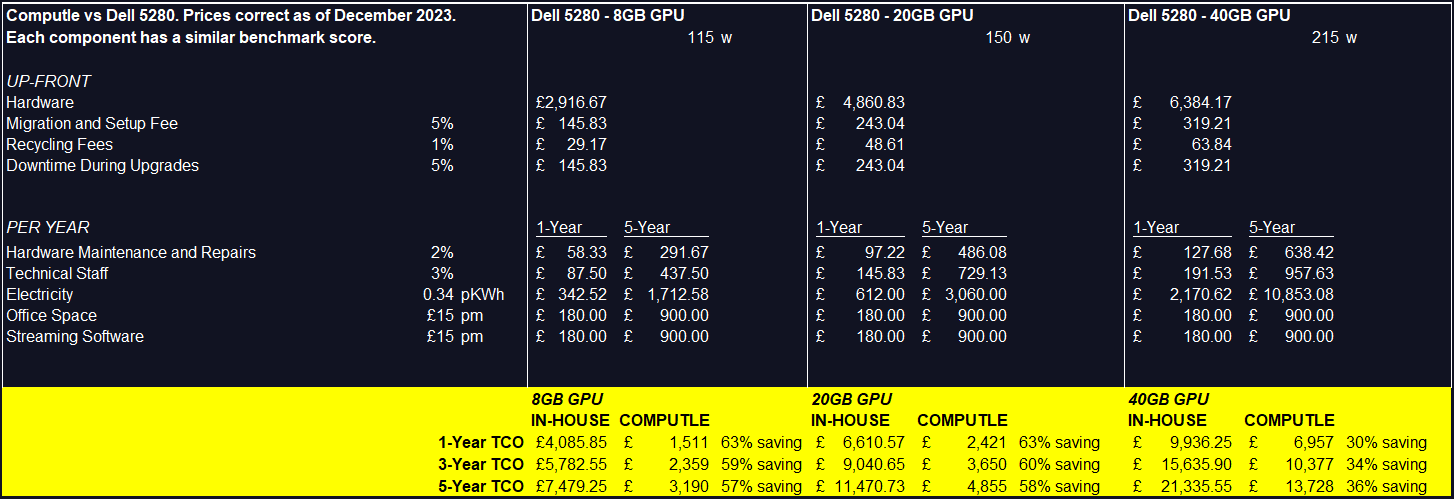Click the 'Electricity' row label
The image size is (1454, 499).
tap(39, 294)
